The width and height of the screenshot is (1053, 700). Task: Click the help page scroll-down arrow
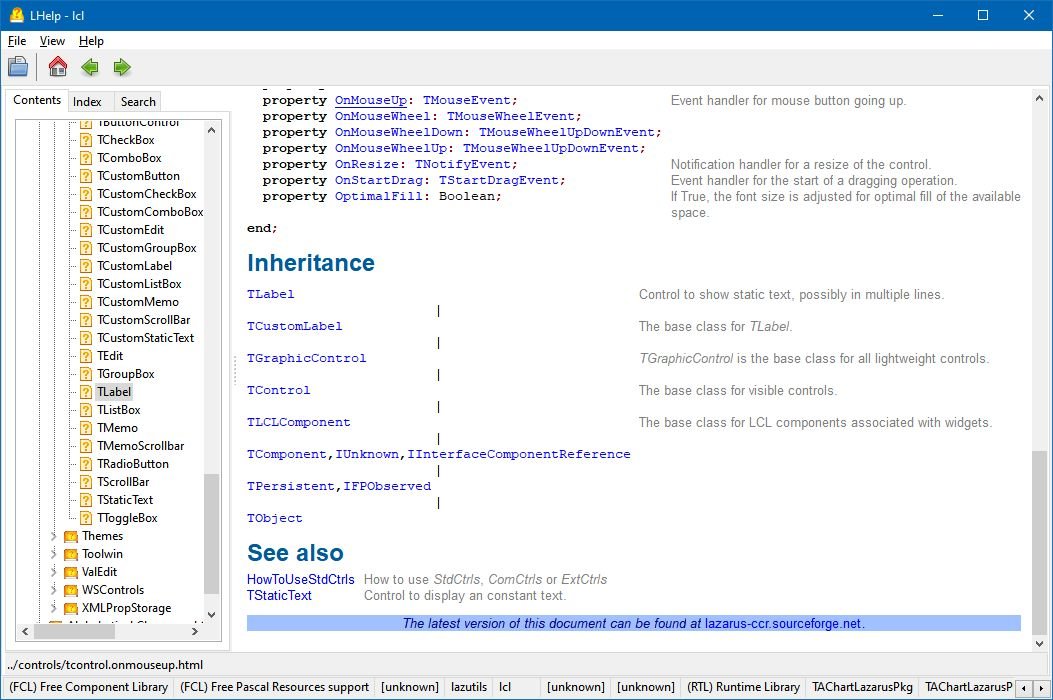(x=1039, y=644)
